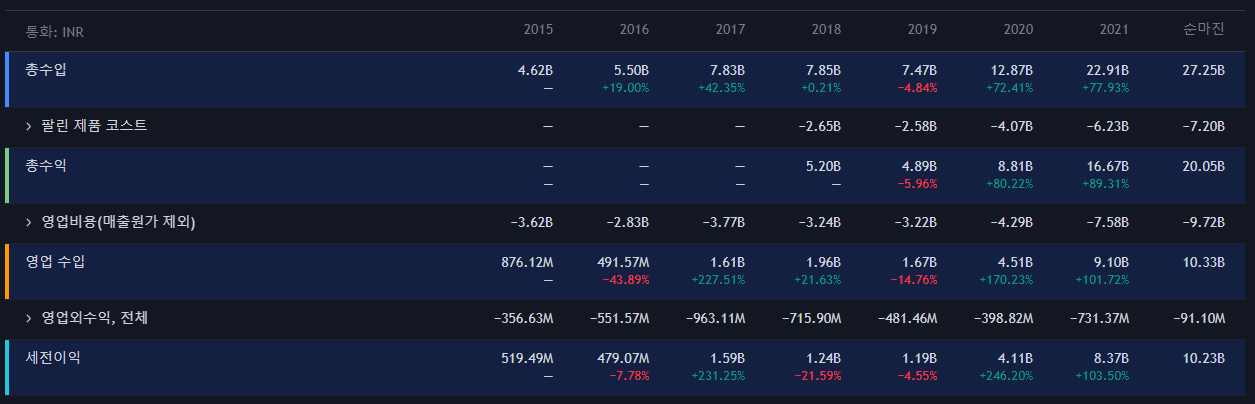This screenshot has width=1255, height=404.
Task: Select the 순마진 column header
Action: tap(1203, 30)
